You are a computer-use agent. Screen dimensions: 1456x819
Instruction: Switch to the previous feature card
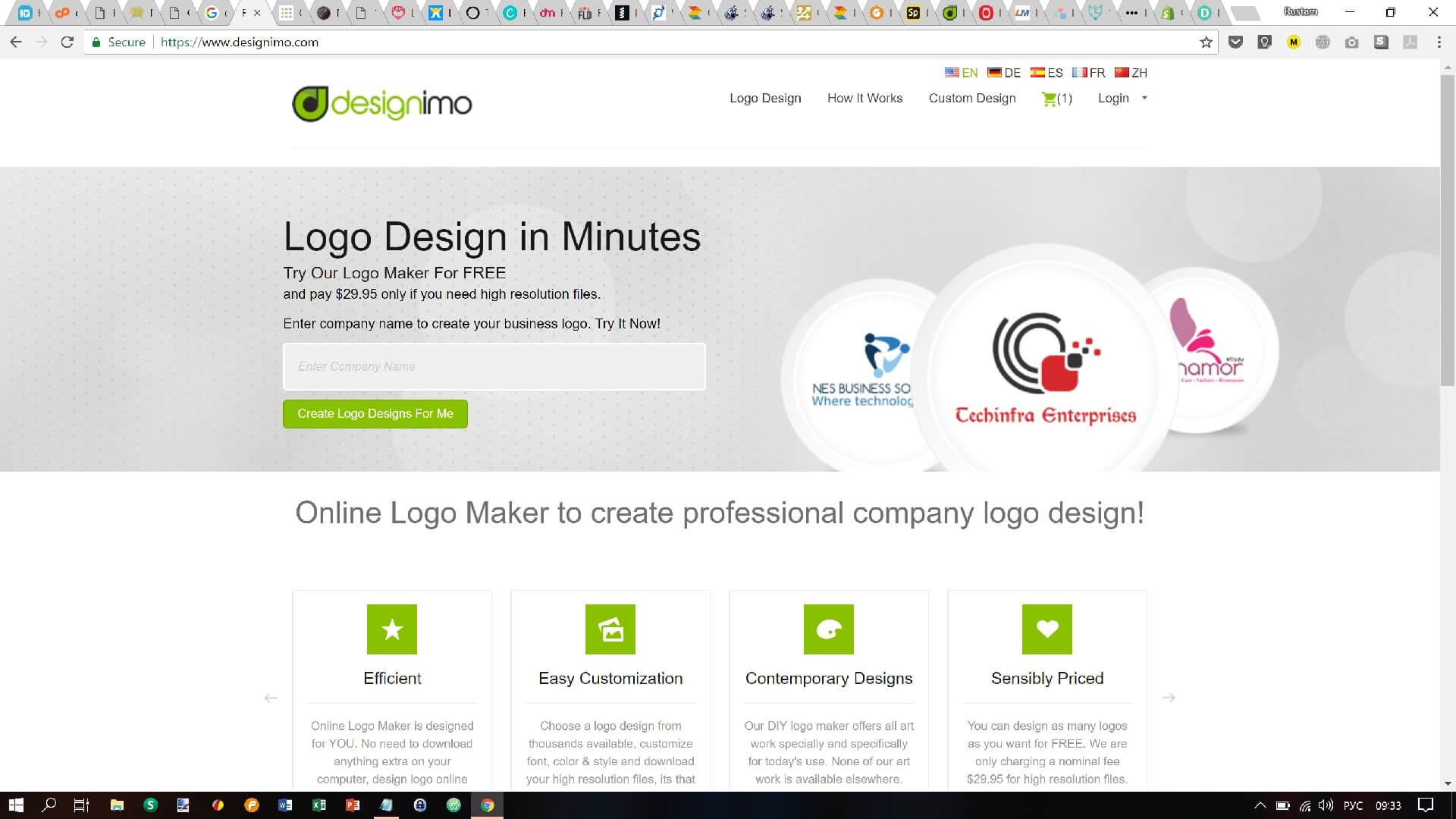click(271, 698)
